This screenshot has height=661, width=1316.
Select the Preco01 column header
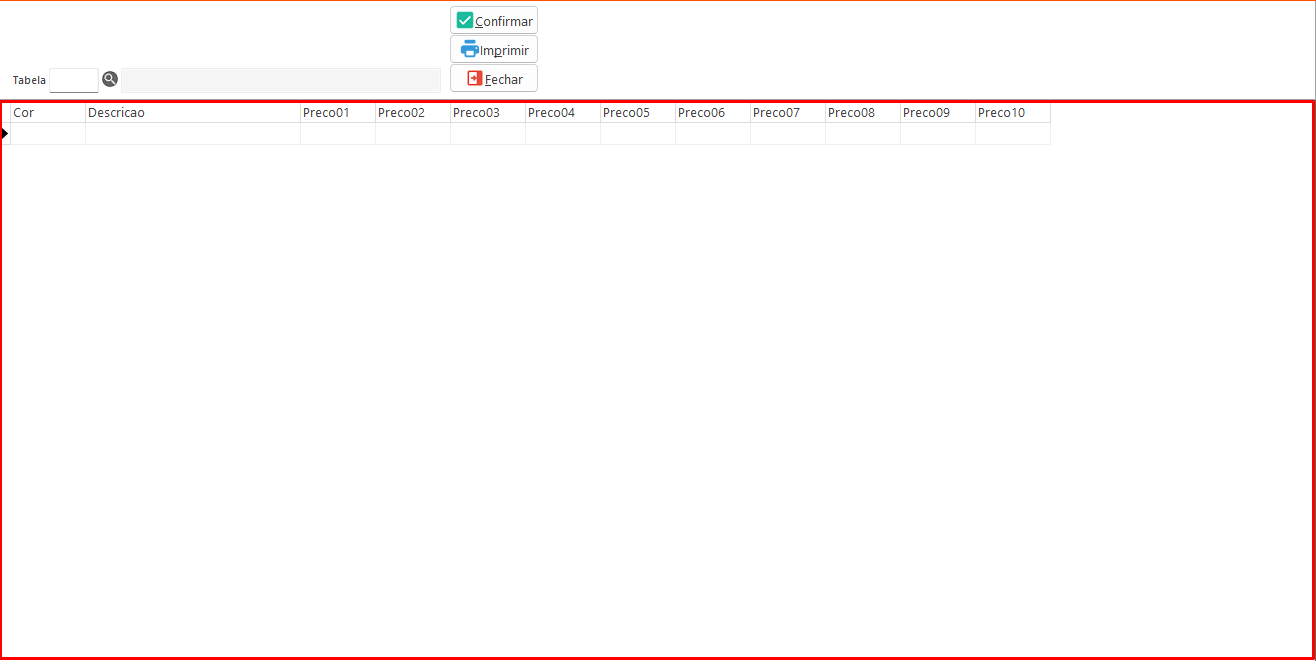tap(337, 113)
